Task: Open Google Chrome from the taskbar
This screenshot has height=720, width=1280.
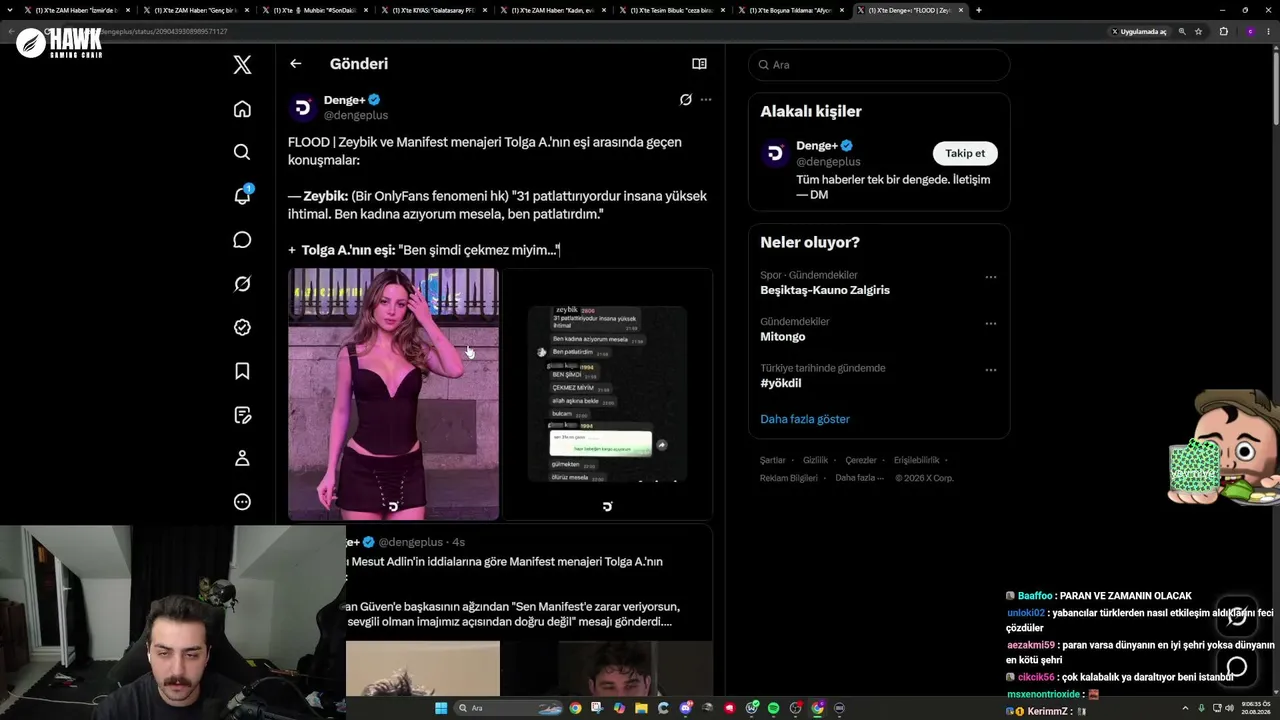Action: click(575, 708)
